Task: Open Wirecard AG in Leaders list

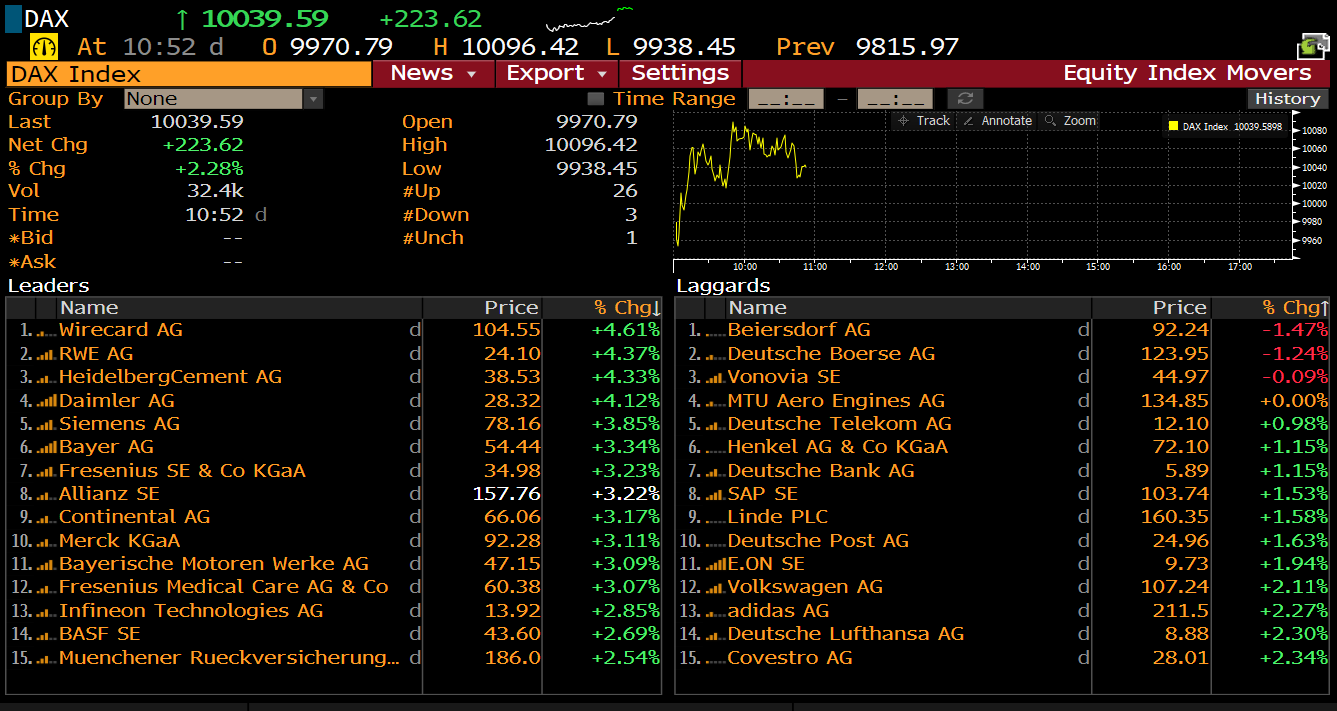Action: 121,330
